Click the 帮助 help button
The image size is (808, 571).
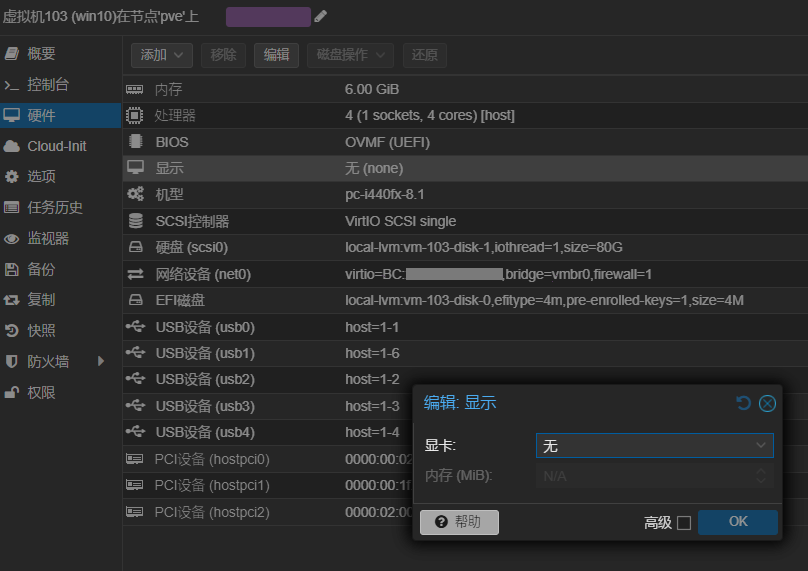coord(459,522)
